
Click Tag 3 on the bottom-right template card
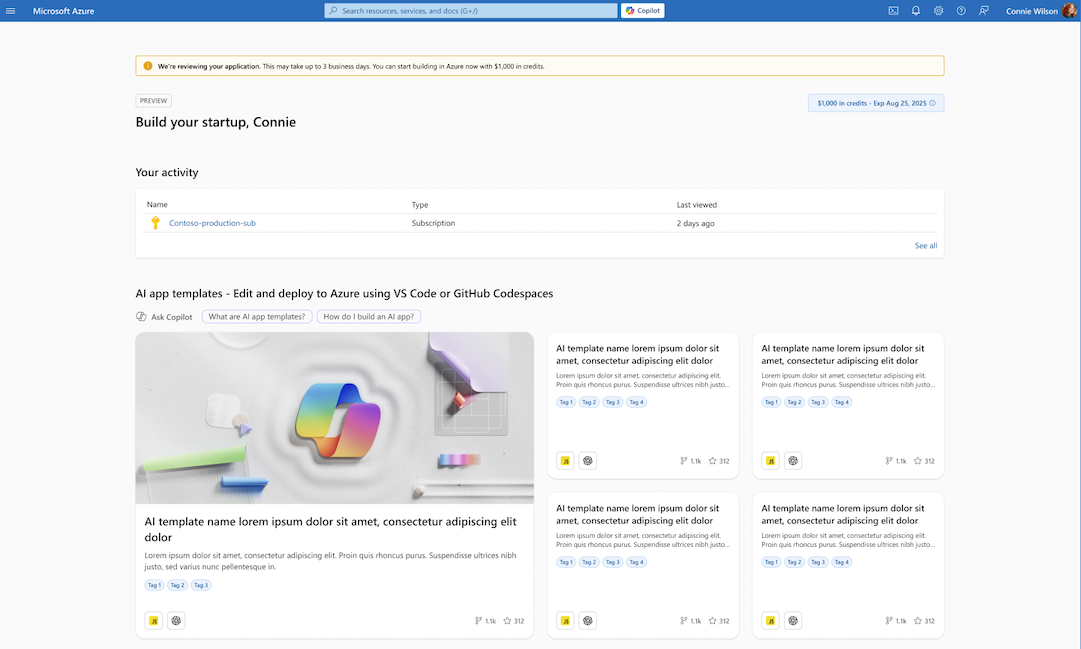(x=818, y=562)
